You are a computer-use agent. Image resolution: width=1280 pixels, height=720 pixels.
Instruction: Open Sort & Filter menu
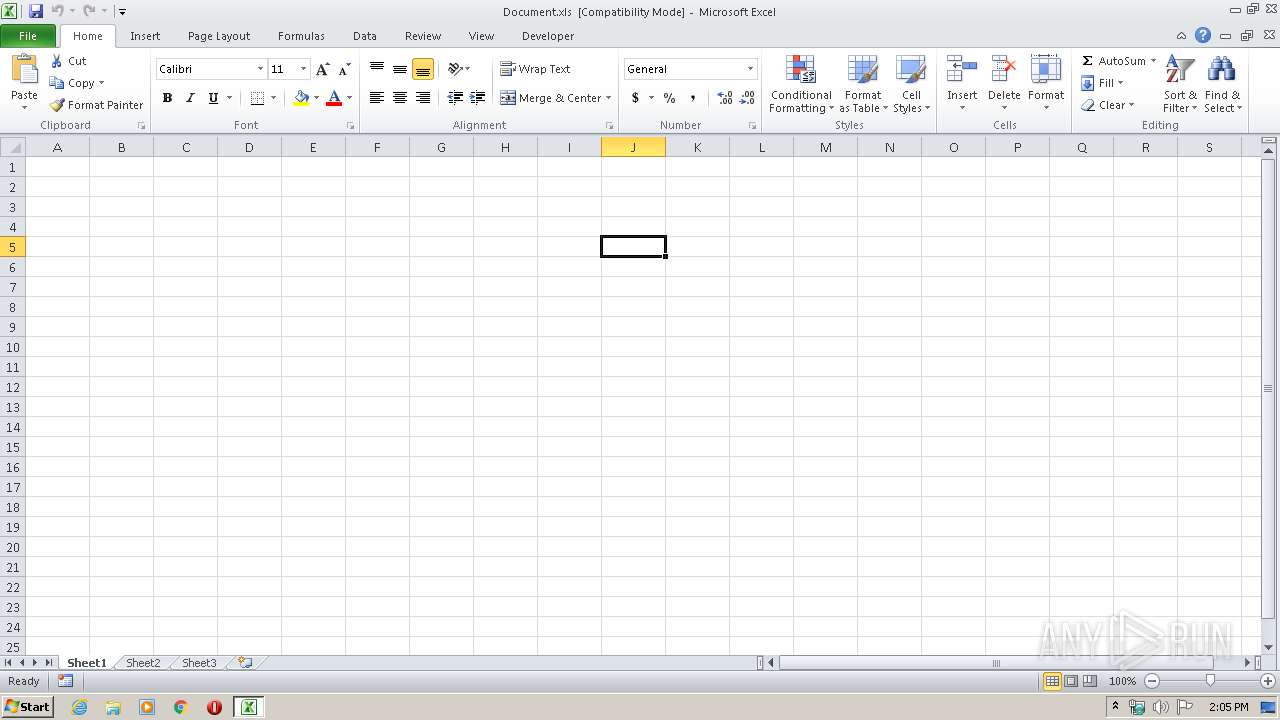click(x=1180, y=84)
